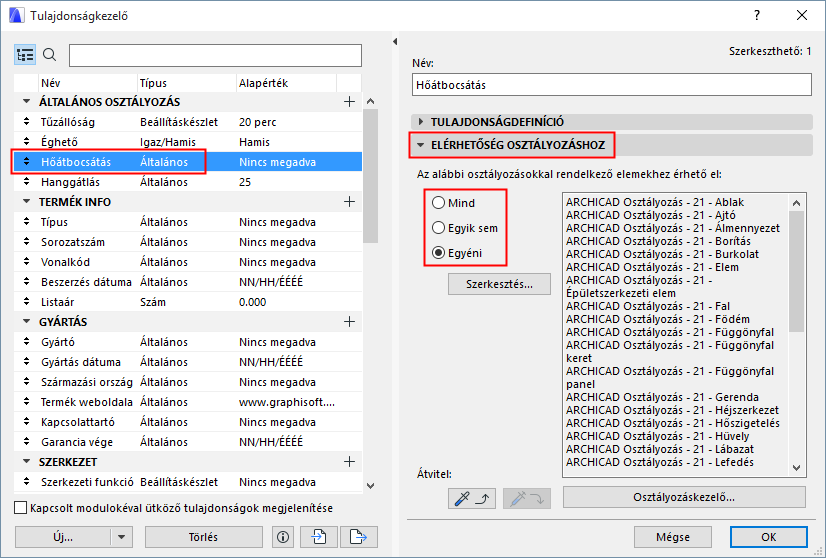
Task: Click the Mégse button
Action: click(673, 537)
